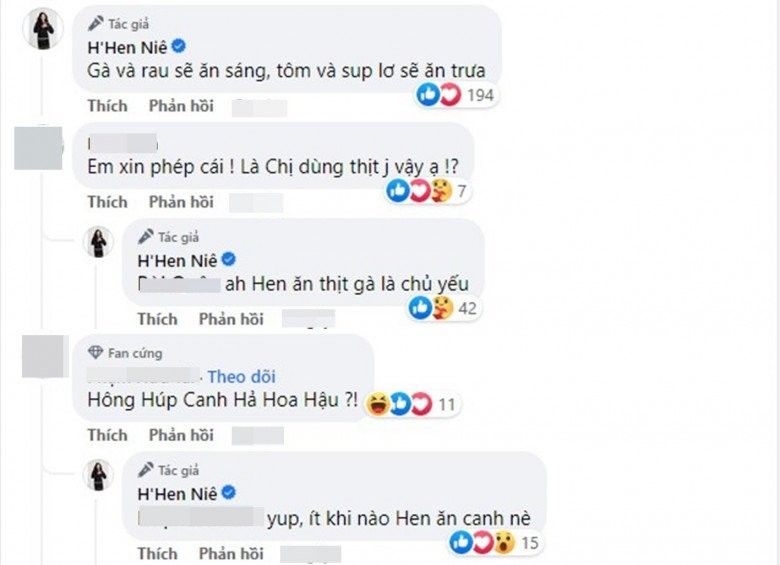780x565 pixels.
Task: Click the diamond "Fan cứng" badge icon
Action: coord(95,353)
